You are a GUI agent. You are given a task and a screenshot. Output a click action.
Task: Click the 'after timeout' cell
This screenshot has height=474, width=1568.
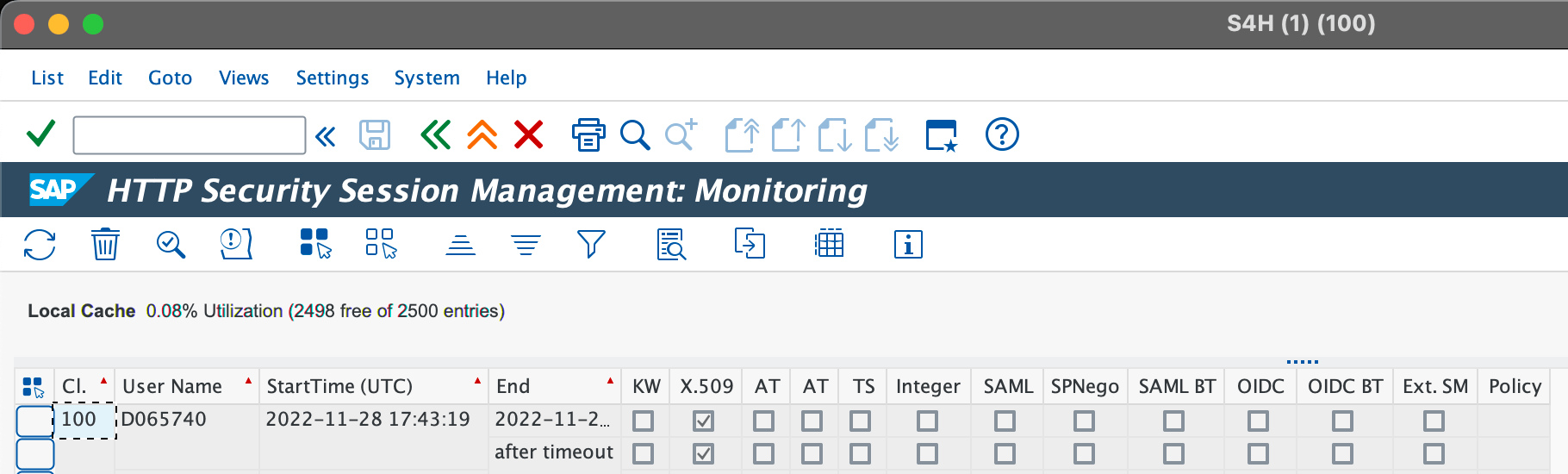click(554, 452)
